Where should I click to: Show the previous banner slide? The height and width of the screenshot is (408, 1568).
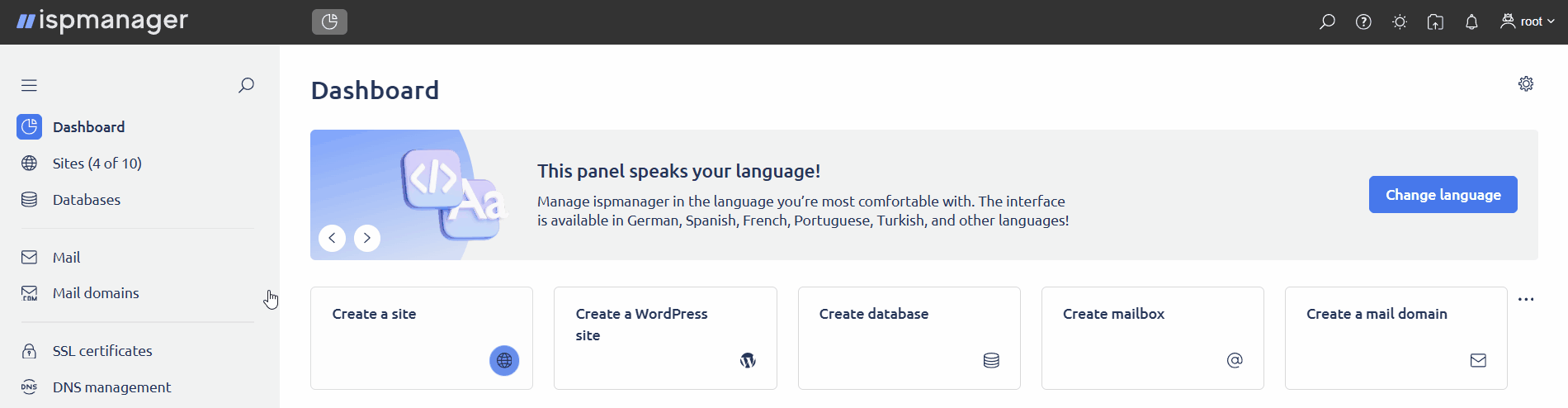[x=332, y=238]
